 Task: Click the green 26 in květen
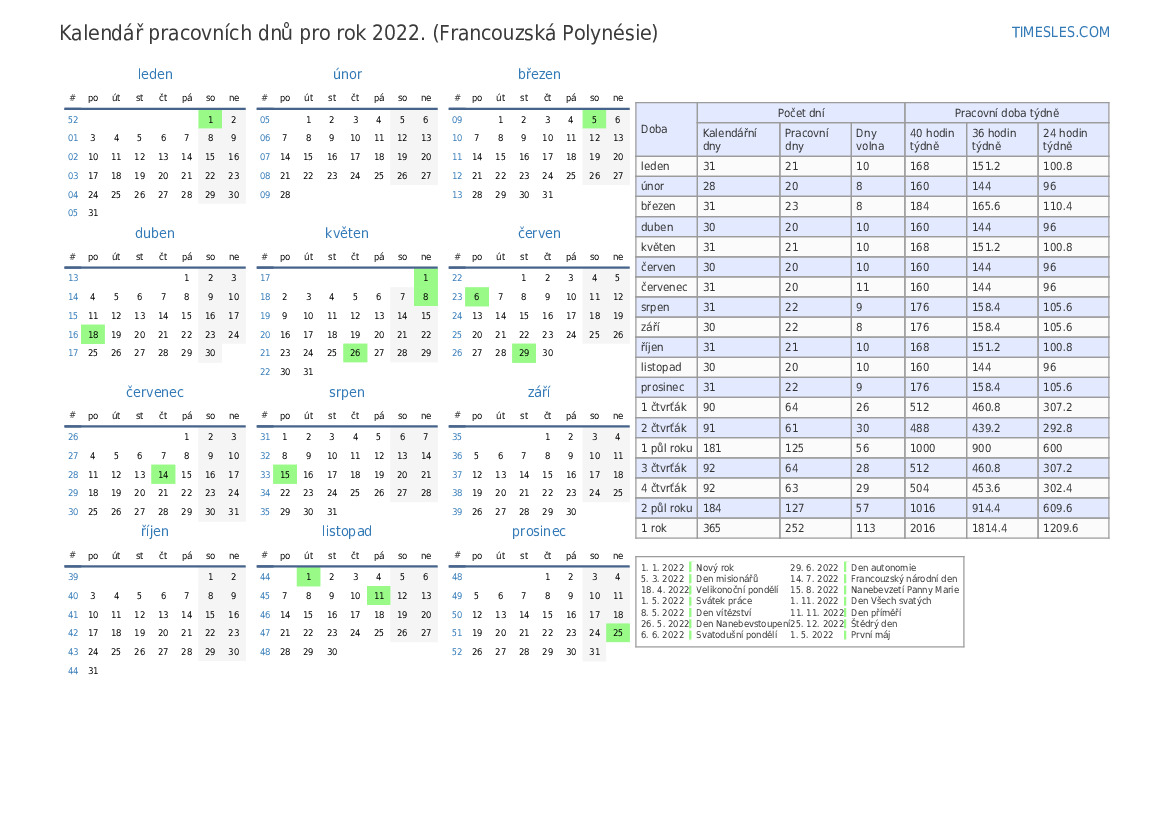(355, 352)
